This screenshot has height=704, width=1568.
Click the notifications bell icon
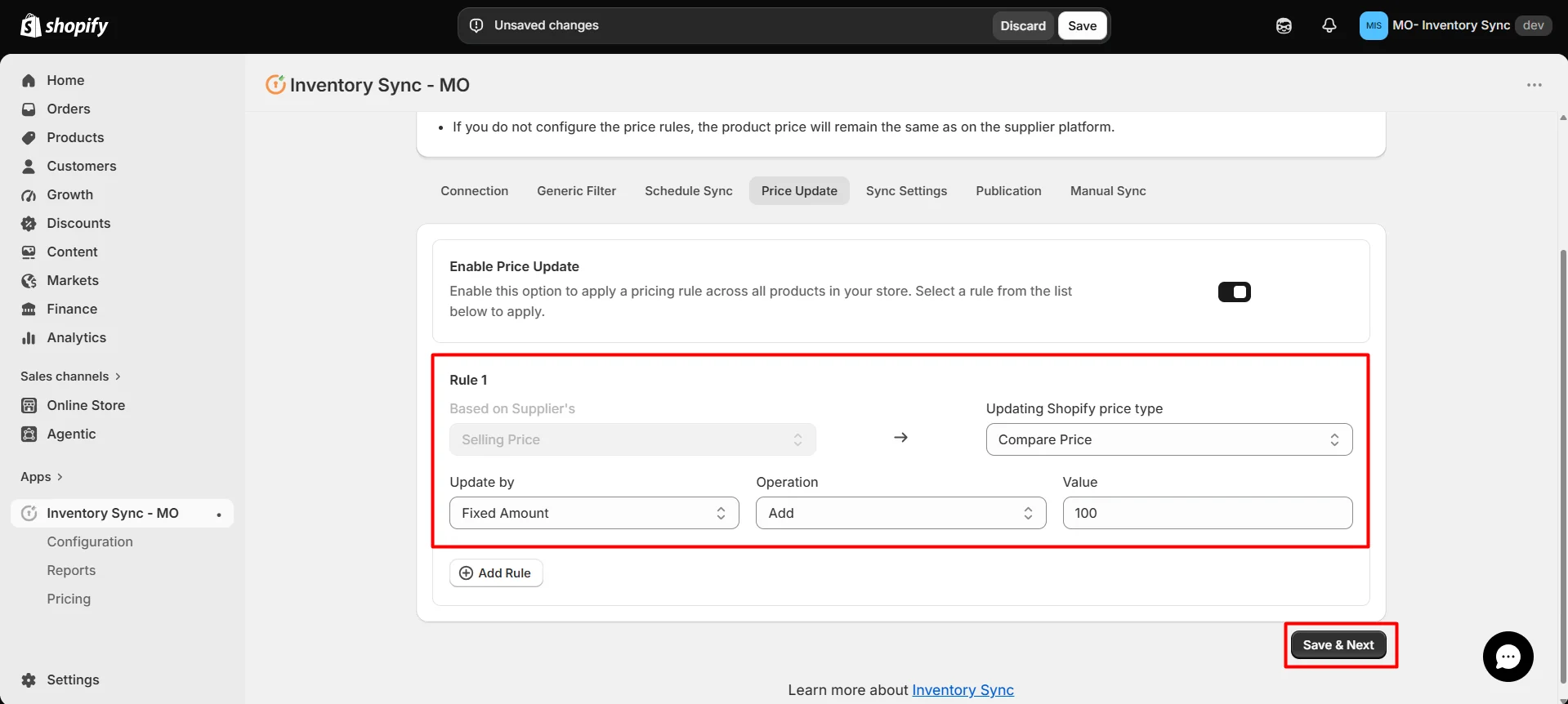pos(1329,25)
